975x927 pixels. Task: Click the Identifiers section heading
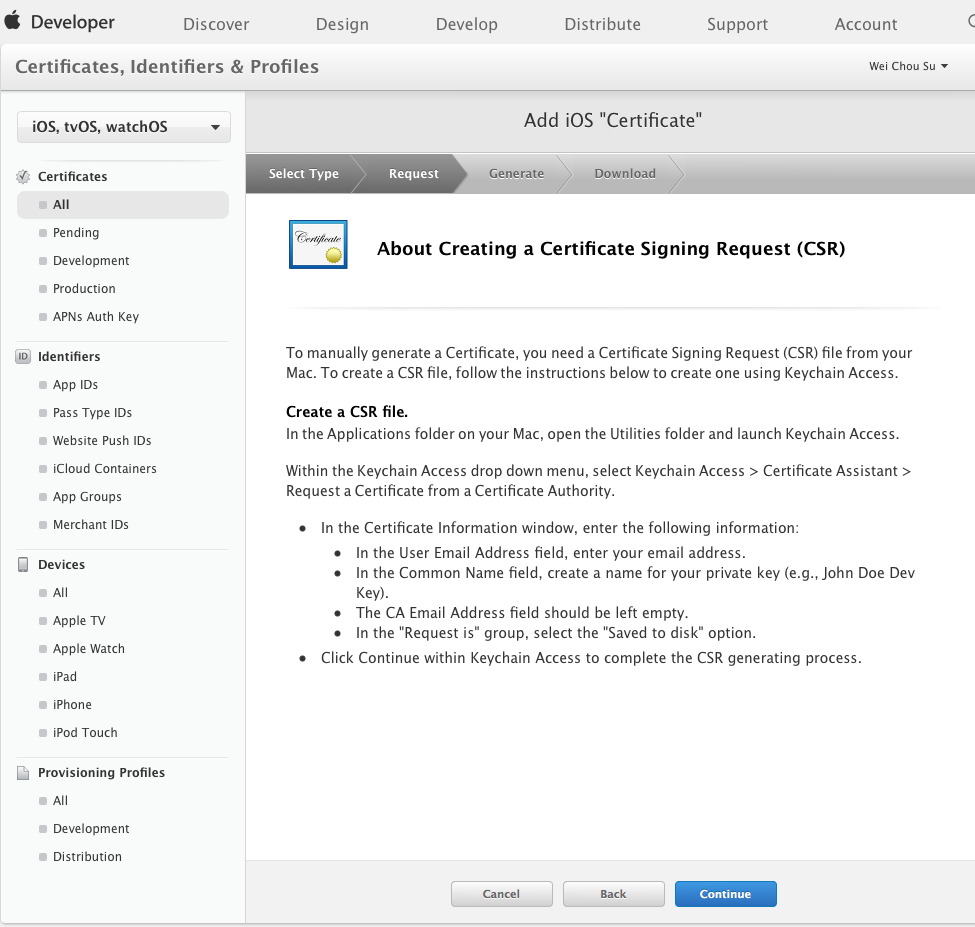pos(69,356)
